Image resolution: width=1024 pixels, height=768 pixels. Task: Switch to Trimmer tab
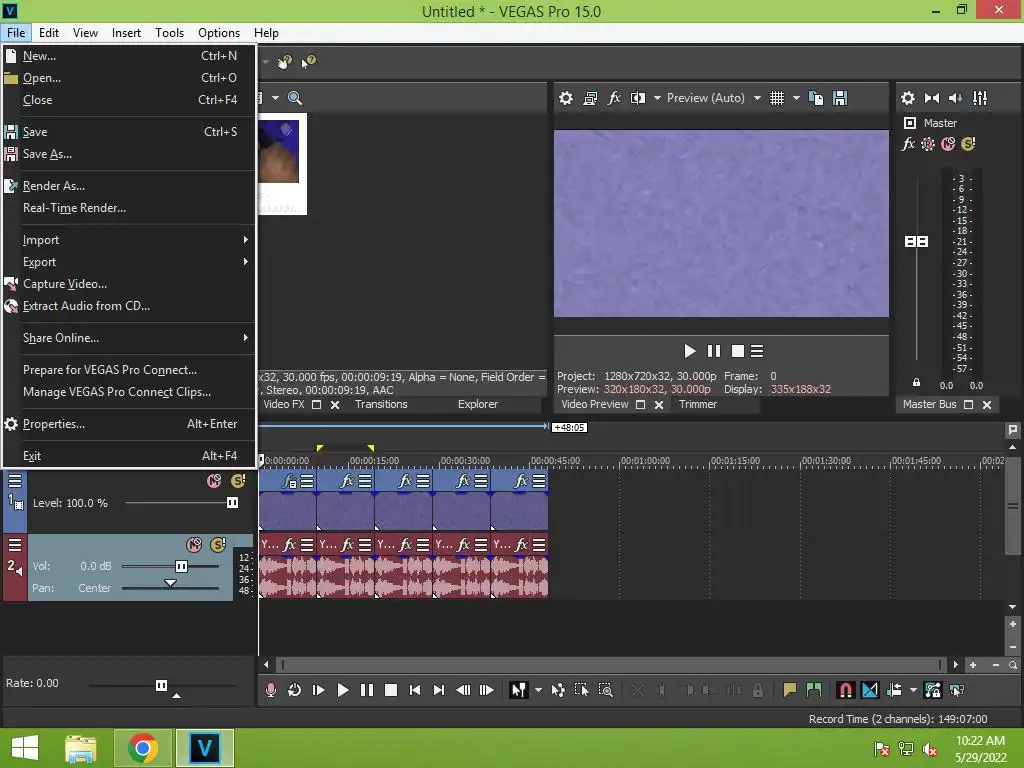pos(697,404)
